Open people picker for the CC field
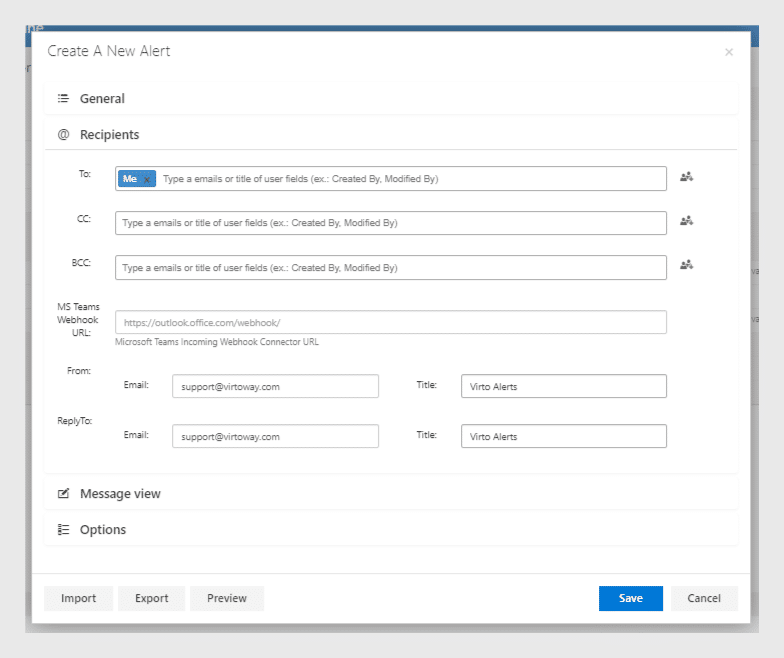The width and height of the screenshot is (784, 658). (x=686, y=221)
